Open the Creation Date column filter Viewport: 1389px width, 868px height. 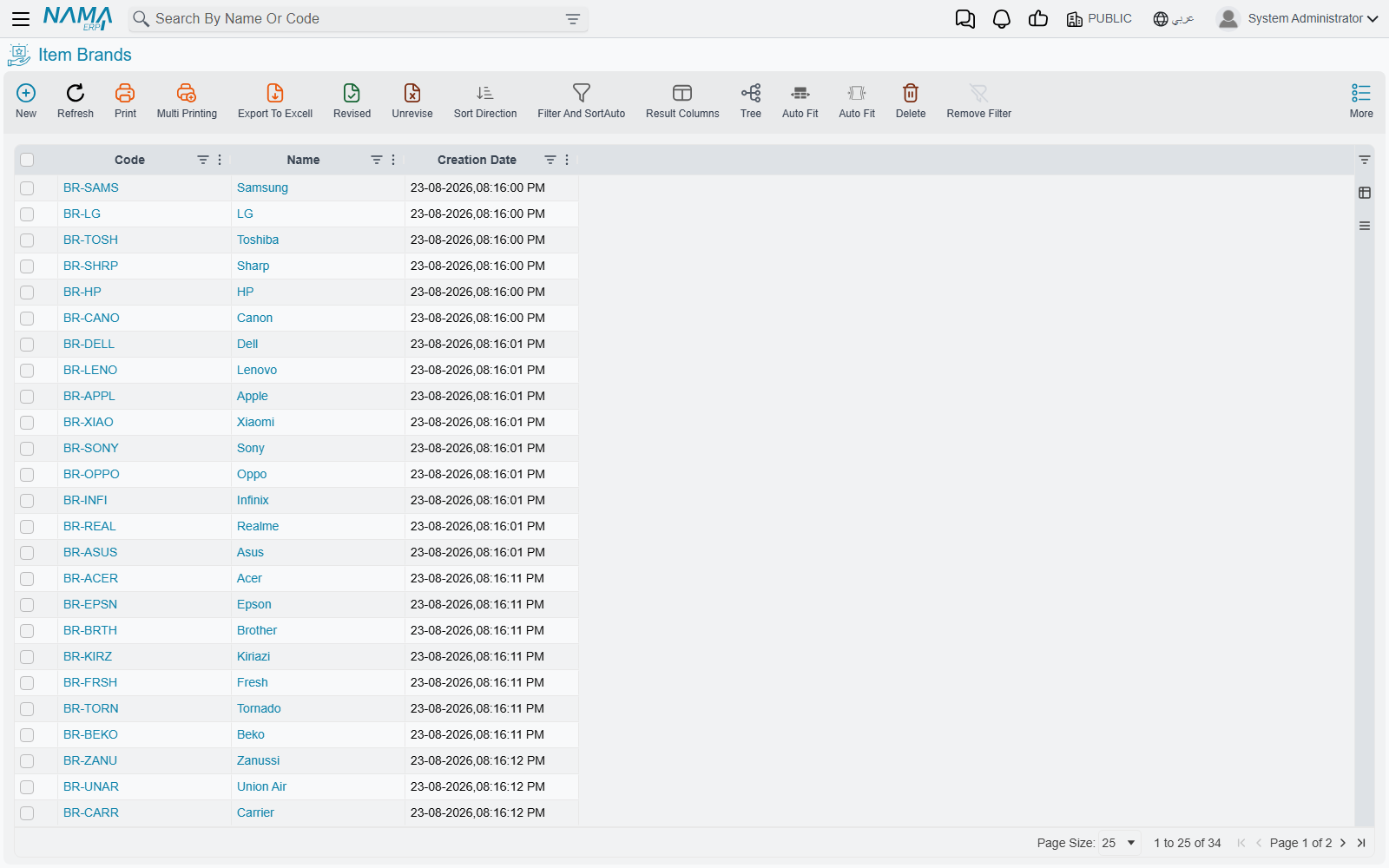(550, 160)
